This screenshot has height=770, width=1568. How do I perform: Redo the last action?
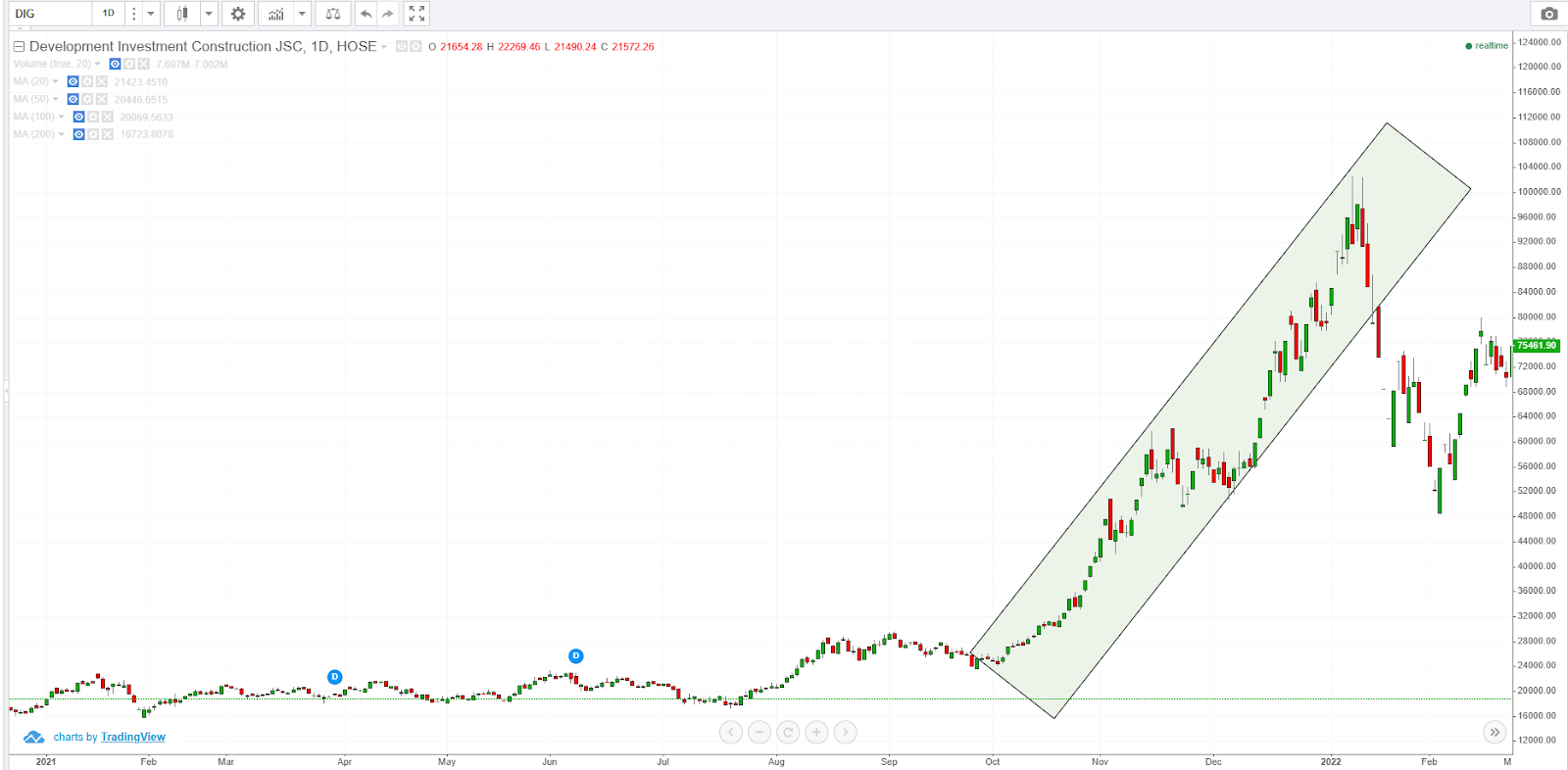tap(388, 14)
